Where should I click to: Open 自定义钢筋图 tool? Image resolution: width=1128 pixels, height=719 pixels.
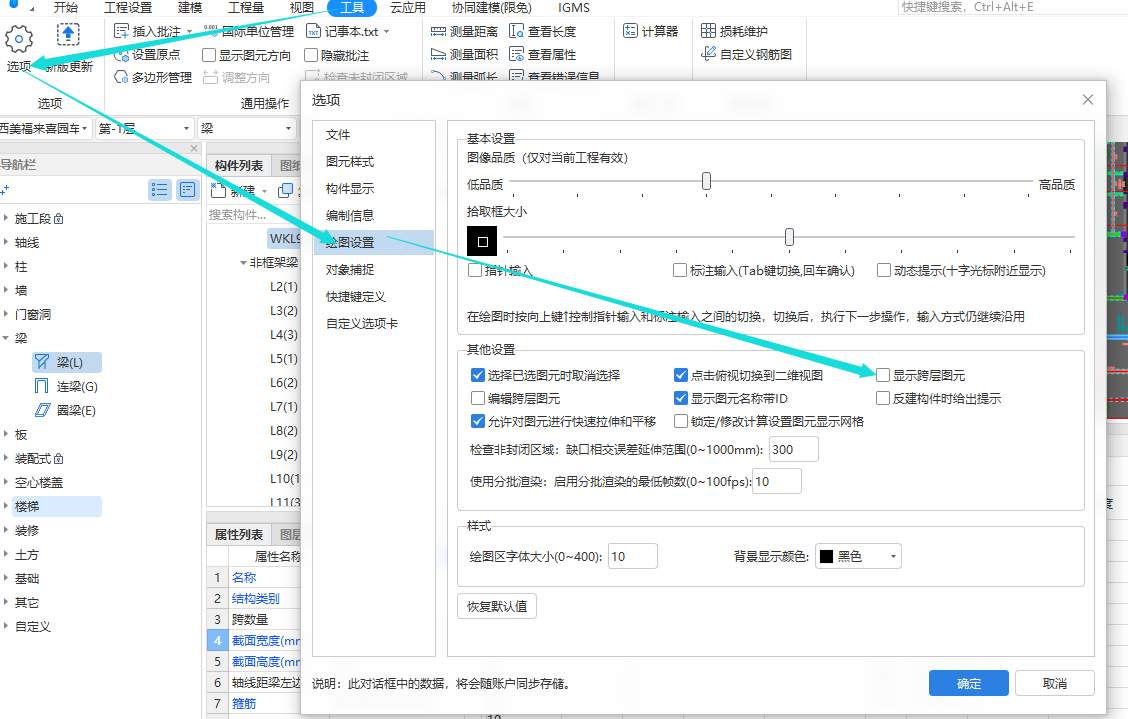point(746,55)
